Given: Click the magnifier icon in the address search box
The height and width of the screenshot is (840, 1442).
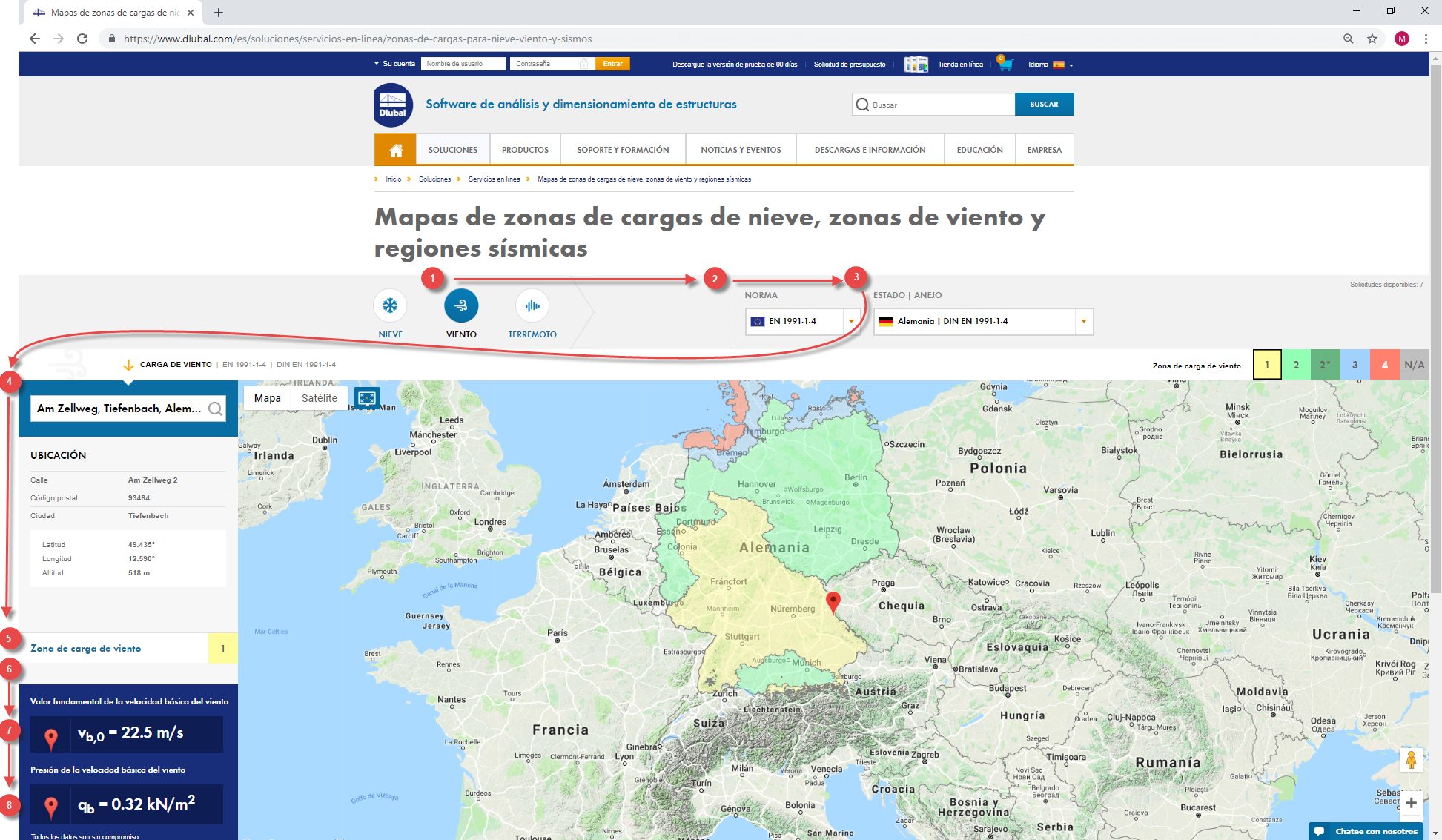Looking at the screenshot, I should pos(216,409).
